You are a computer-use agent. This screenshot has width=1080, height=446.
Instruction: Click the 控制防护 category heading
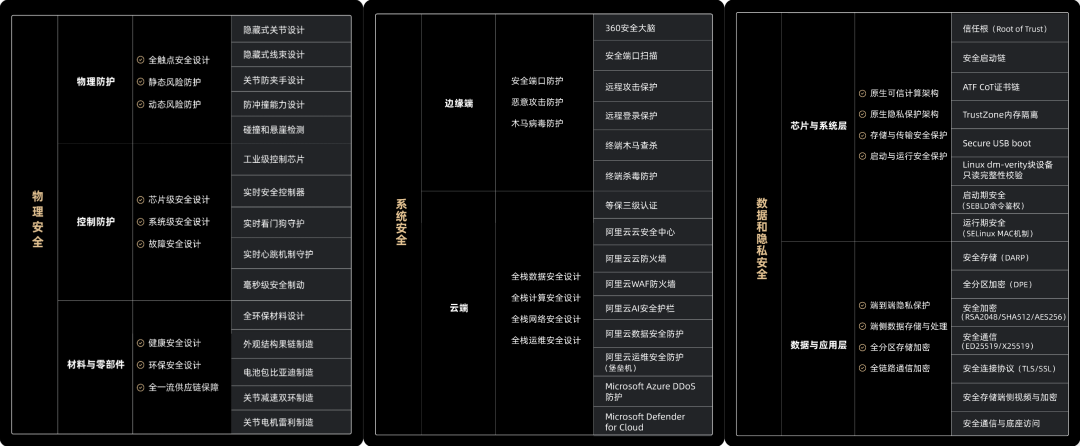click(96, 222)
